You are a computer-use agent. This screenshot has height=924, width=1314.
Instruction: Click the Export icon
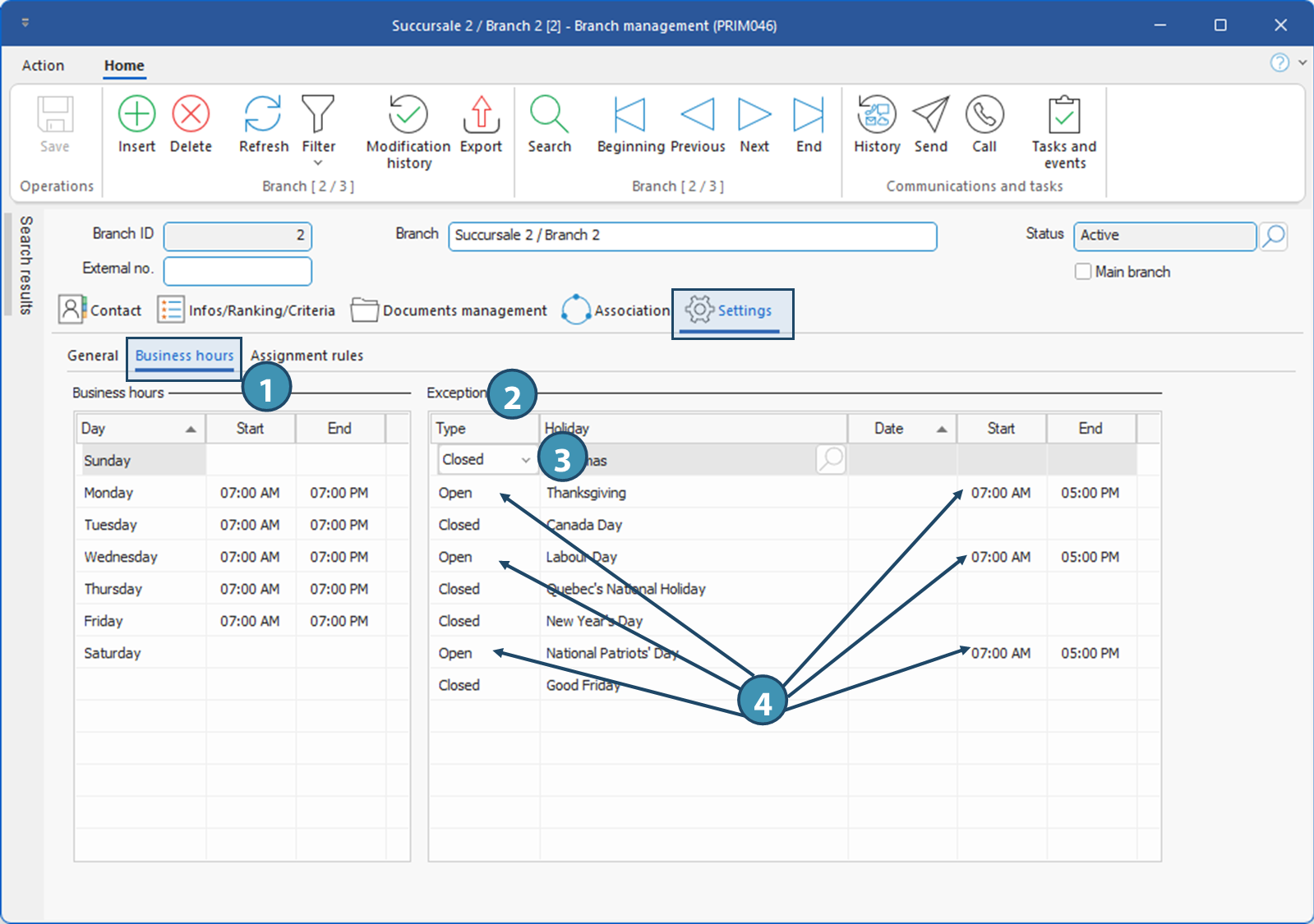(x=481, y=115)
